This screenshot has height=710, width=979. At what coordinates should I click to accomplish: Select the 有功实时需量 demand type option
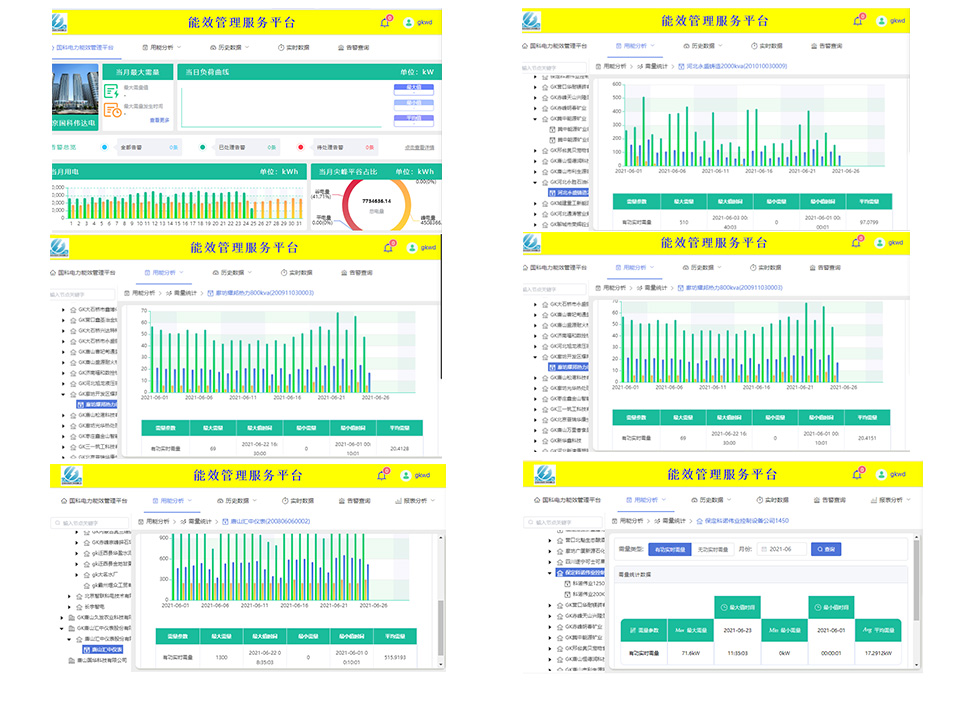[x=668, y=549]
